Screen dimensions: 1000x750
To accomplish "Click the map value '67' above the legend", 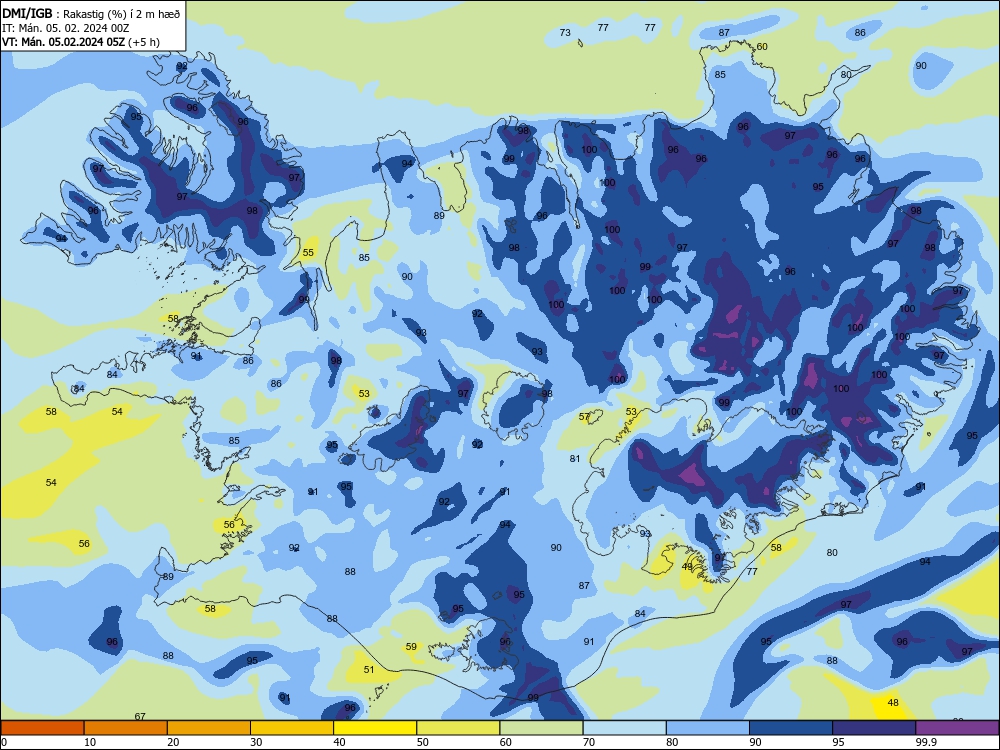I will [x=140, y=716].
